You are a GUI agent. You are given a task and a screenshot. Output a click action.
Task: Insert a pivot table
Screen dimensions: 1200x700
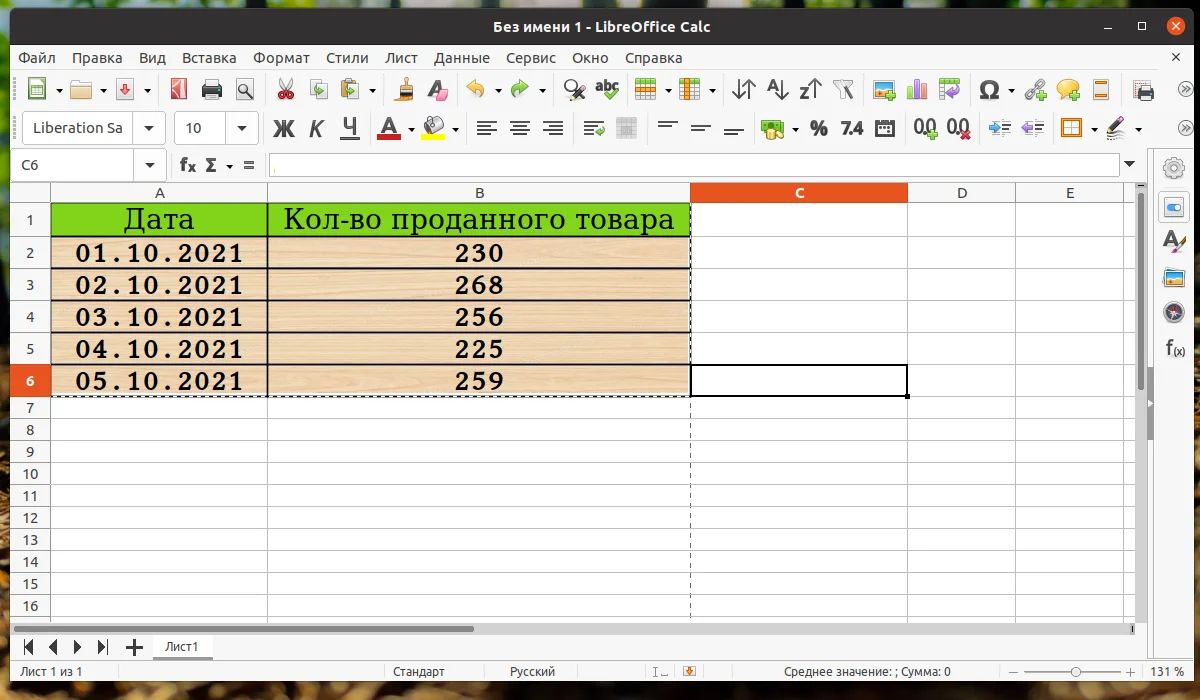click(x=949, y=89)
